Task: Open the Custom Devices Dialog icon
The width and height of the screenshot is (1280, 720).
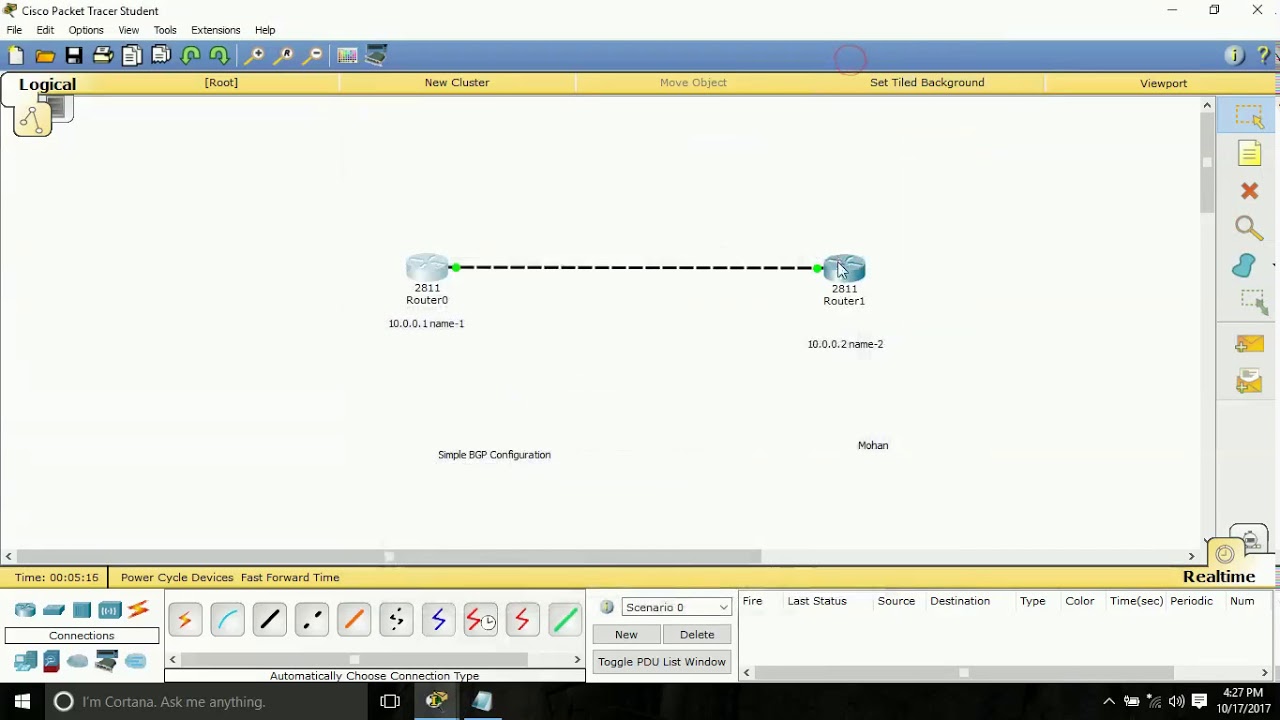Action: [376, 56]
